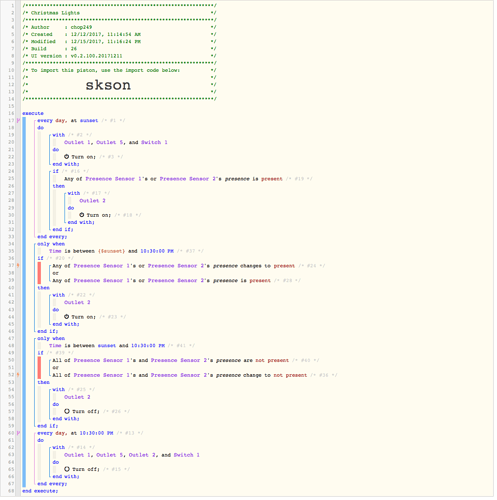497x500 pixels.
Task: Click the line 39 presence is present condition
Action: (x=161, y=280)
